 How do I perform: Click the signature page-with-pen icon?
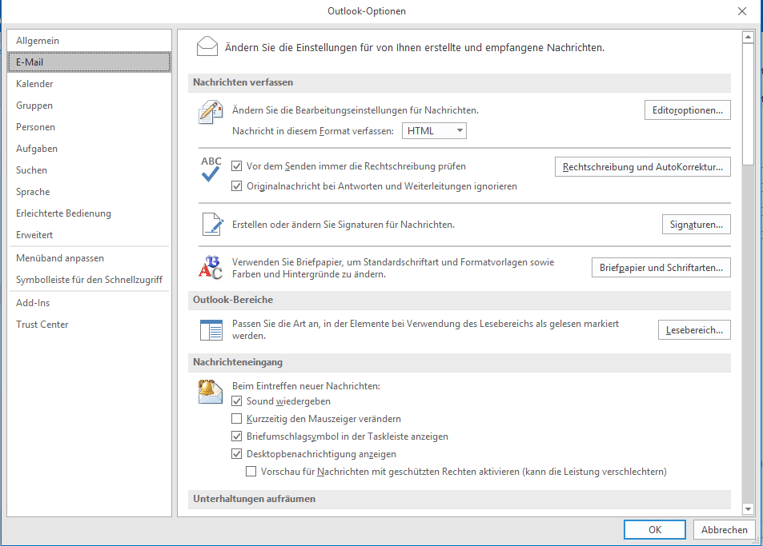(x=213, y=224)
